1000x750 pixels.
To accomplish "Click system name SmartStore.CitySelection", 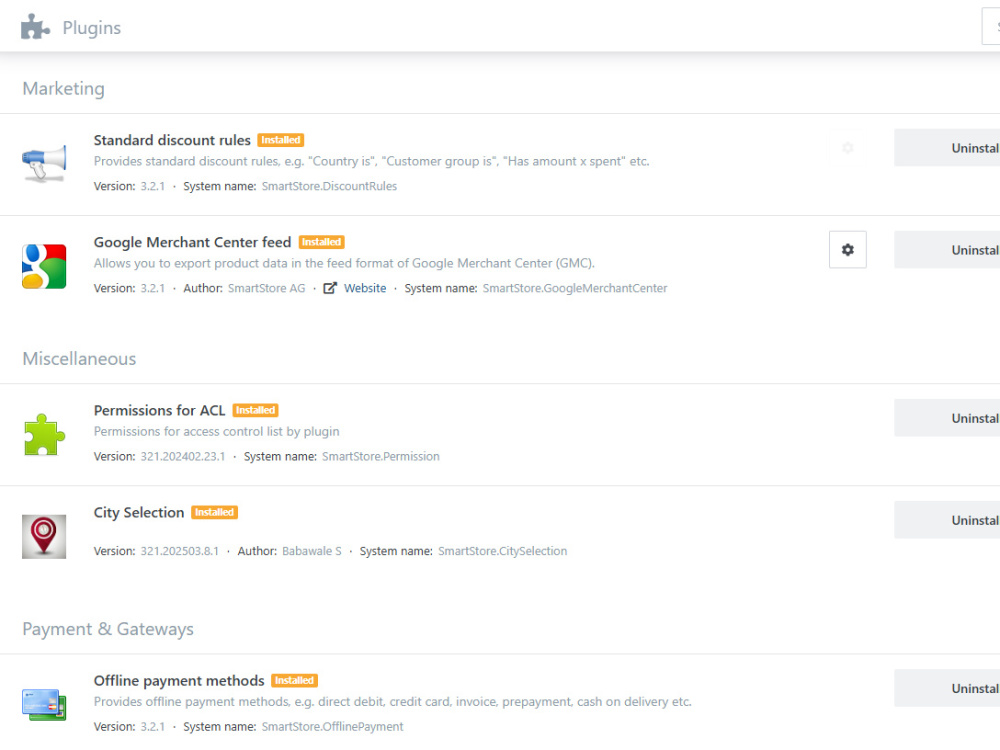I will point(503,551).
